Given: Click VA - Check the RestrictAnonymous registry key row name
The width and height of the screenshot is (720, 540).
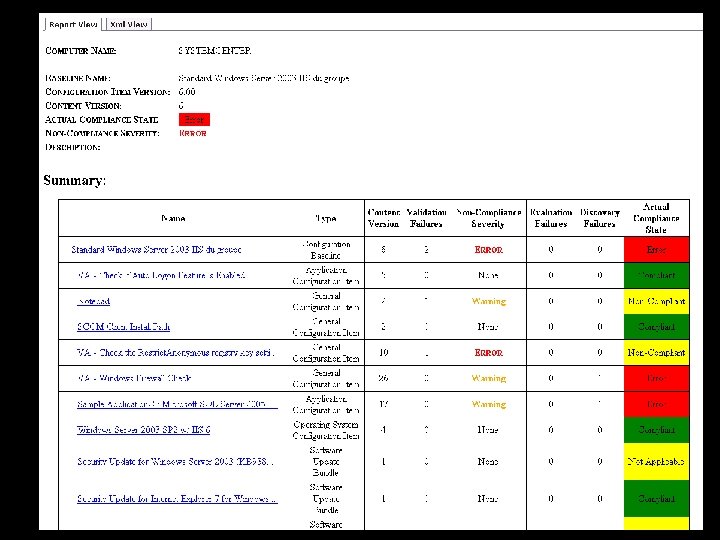Looking at the screenshot, I should click(175, 353).
